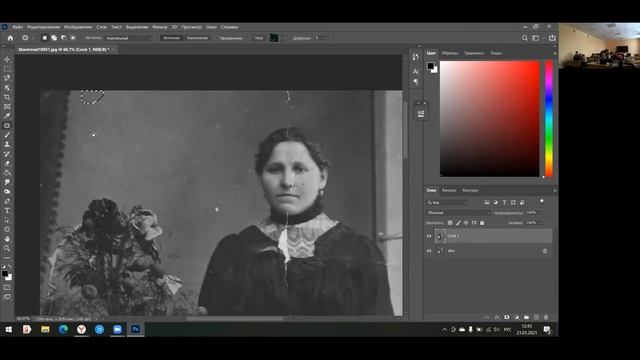Open the layer fill dropdown
The height and width of the screenshot is (360, 640).
click(540, 223)
